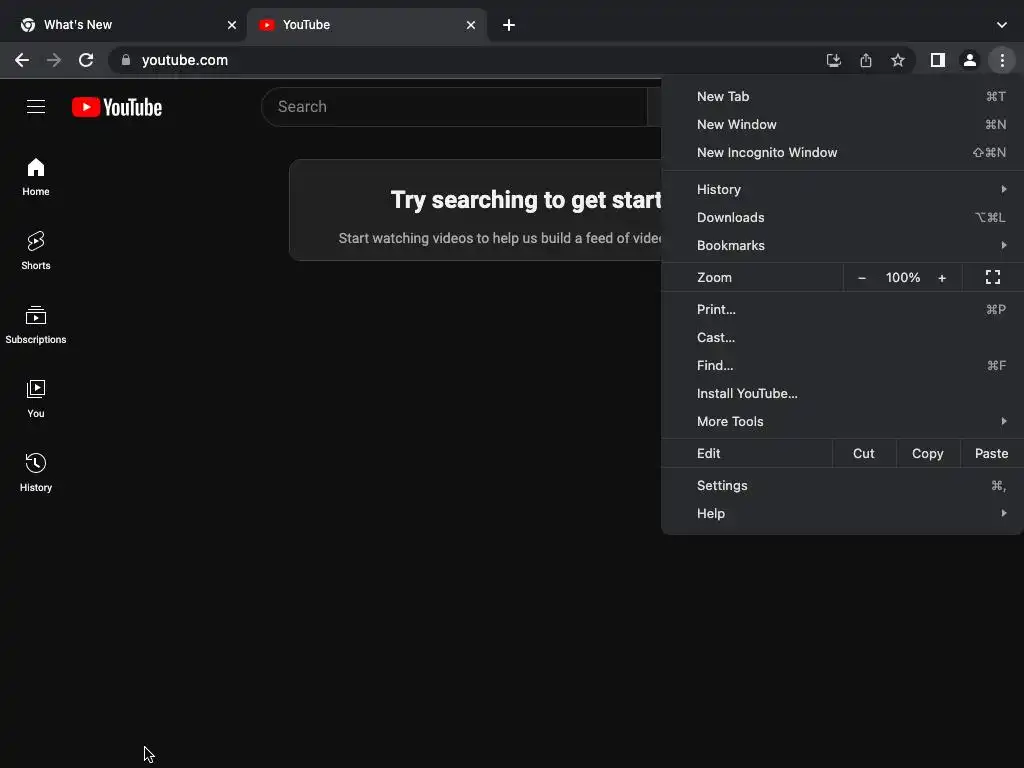Choose New Incognito Window
Image resolution: width=1024 pixels, height=768 pixels.
coord(842,152)
